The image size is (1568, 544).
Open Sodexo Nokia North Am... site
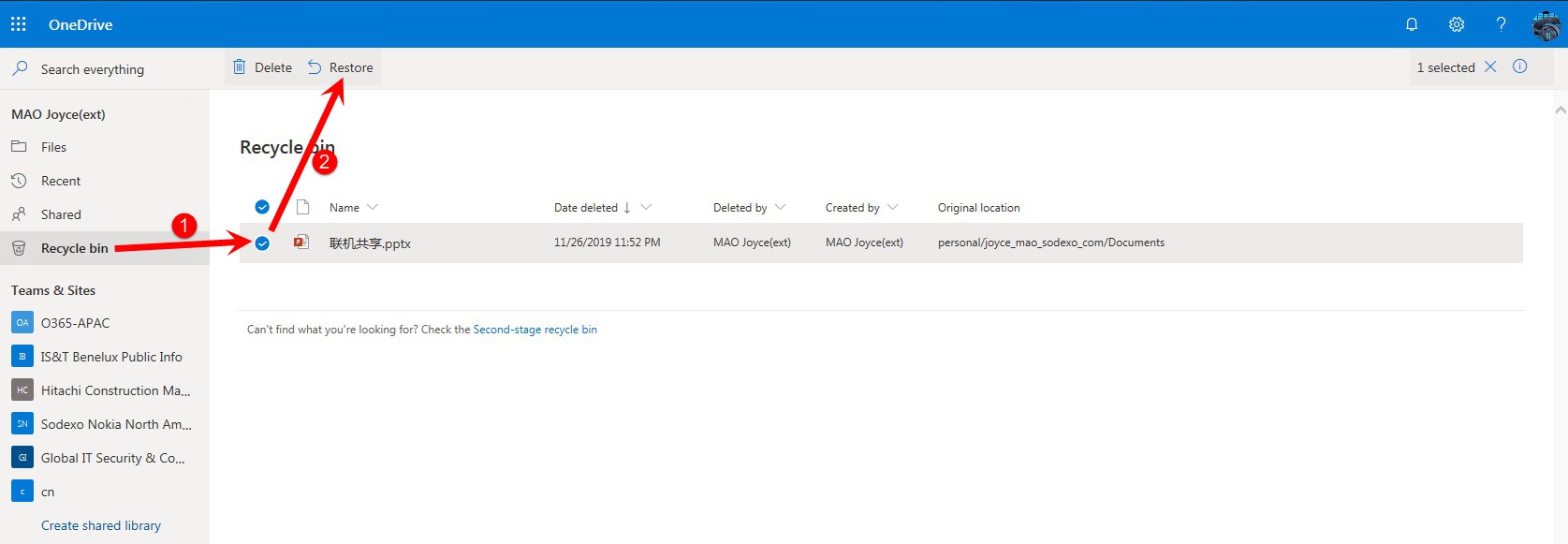116,424
